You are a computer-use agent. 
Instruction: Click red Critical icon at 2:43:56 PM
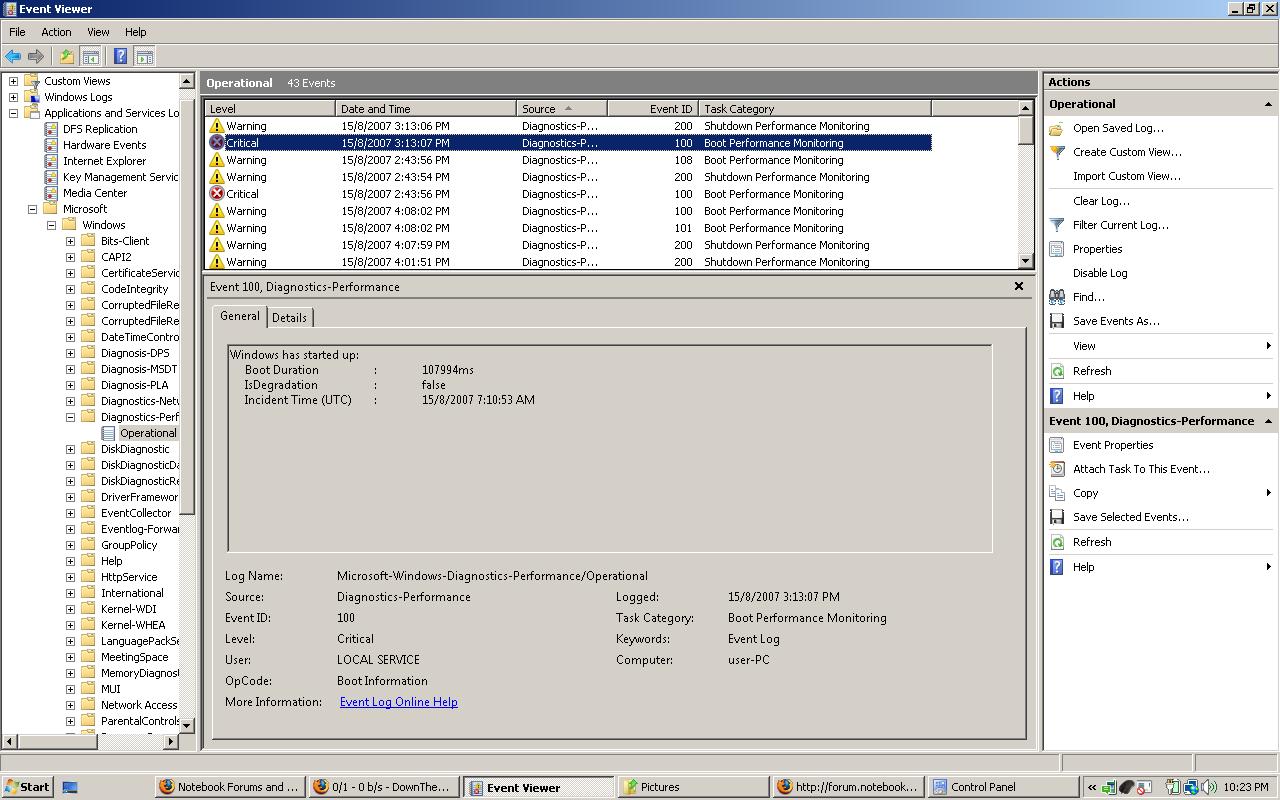pos(217,194)
